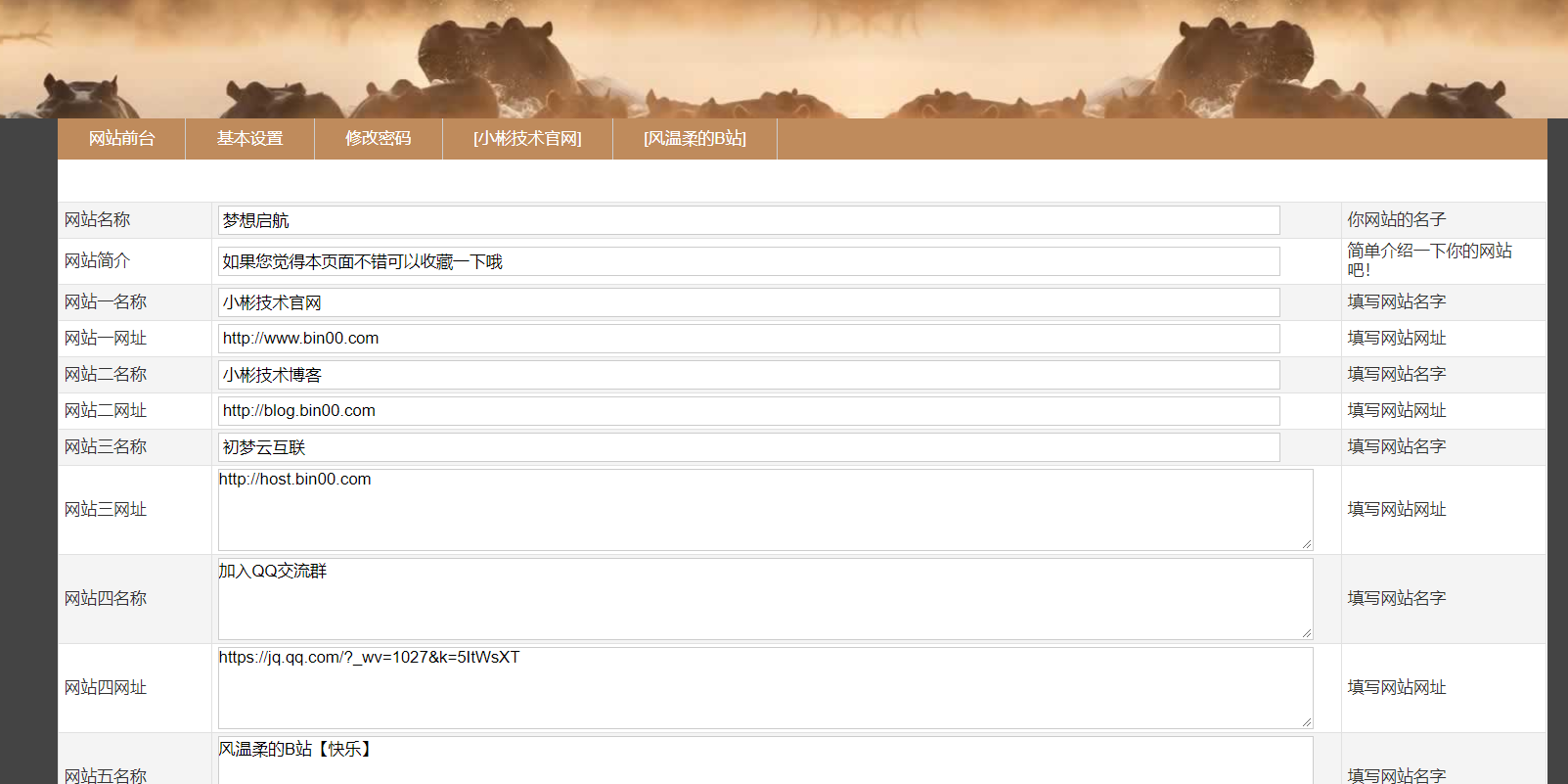Image resolution: width=1568 pixels, height=784 pixels.
Task: Open 修改密码 in the navigation bar
Action: (x=378, y=139)
